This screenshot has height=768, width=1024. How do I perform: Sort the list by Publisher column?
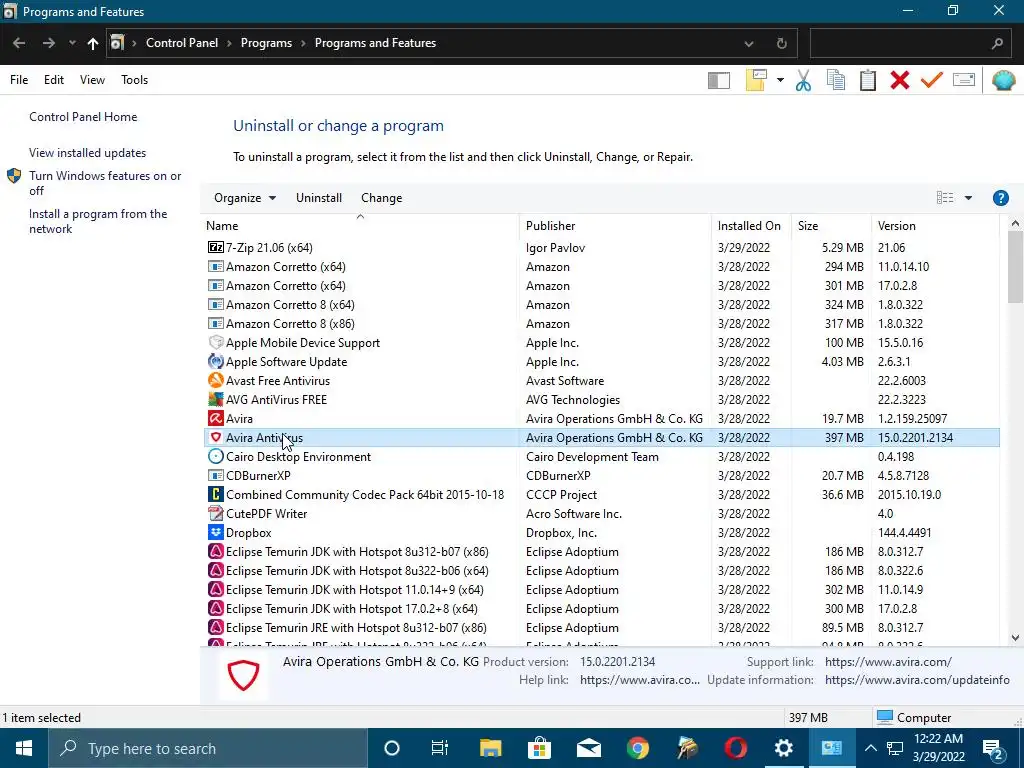tap(615, 226)
